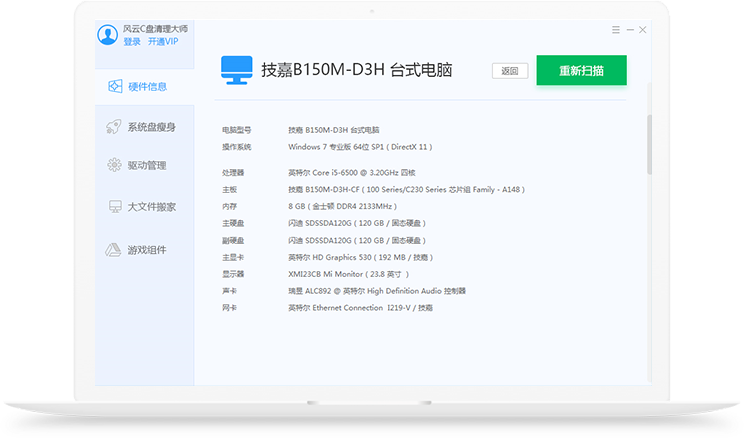
Task: Click the 登录 login link
Action: (x=132, y=42)
